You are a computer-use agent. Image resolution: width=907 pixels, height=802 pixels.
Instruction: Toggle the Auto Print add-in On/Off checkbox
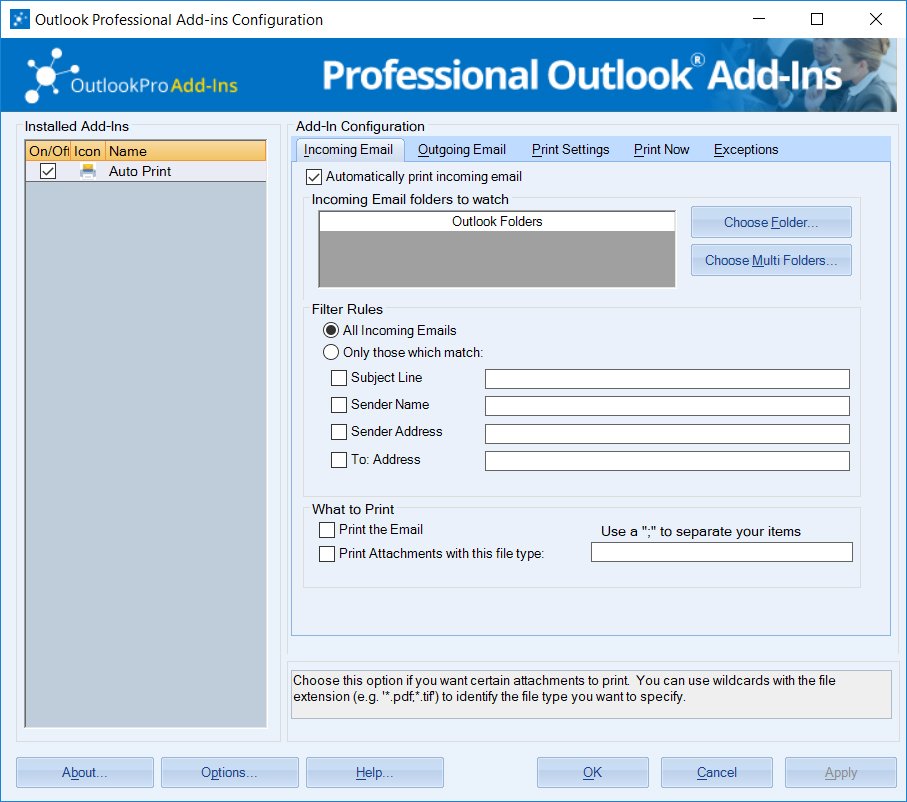coord(47,171)
